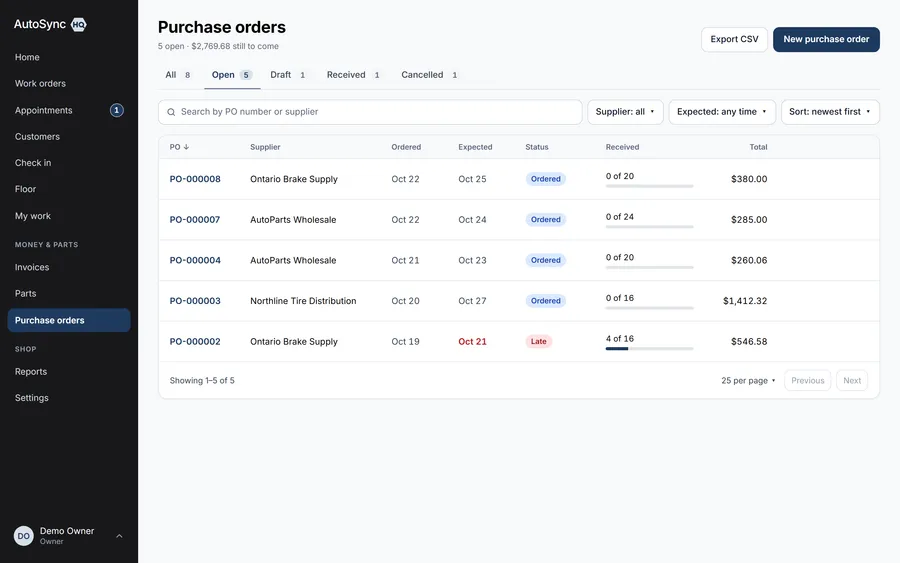Screen dimensions: 900x563
Task: Click the Next page button
Action: pos(852,380)
